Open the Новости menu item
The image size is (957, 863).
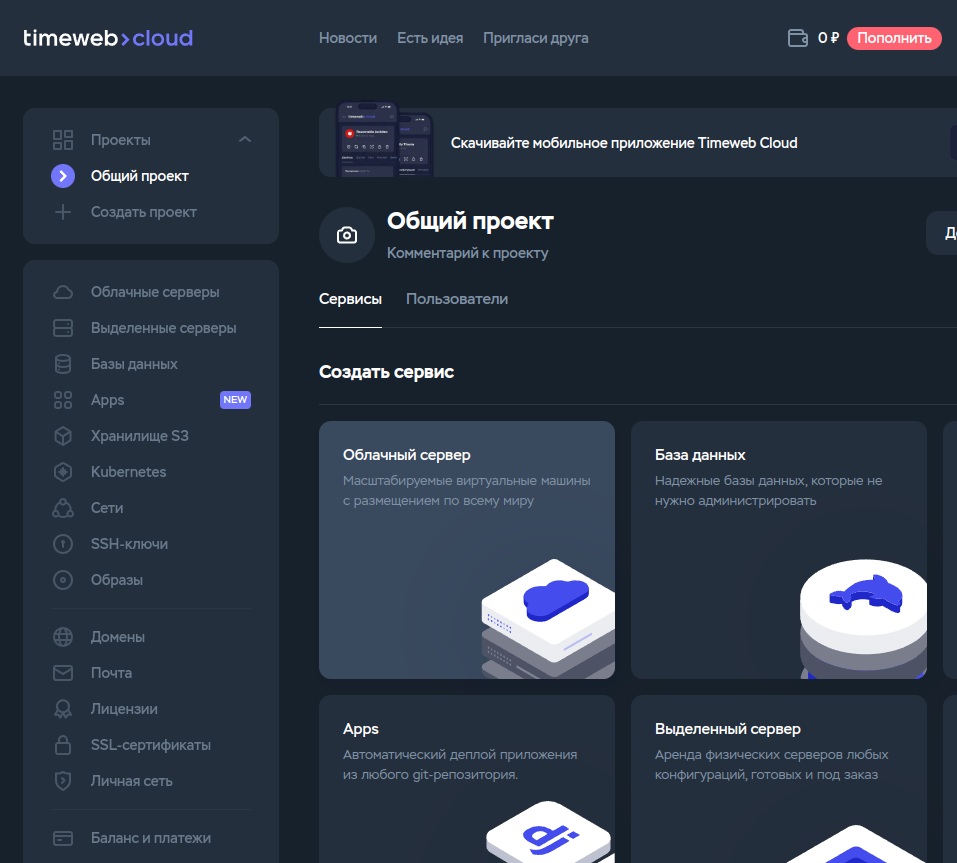(x=348, y=38)
